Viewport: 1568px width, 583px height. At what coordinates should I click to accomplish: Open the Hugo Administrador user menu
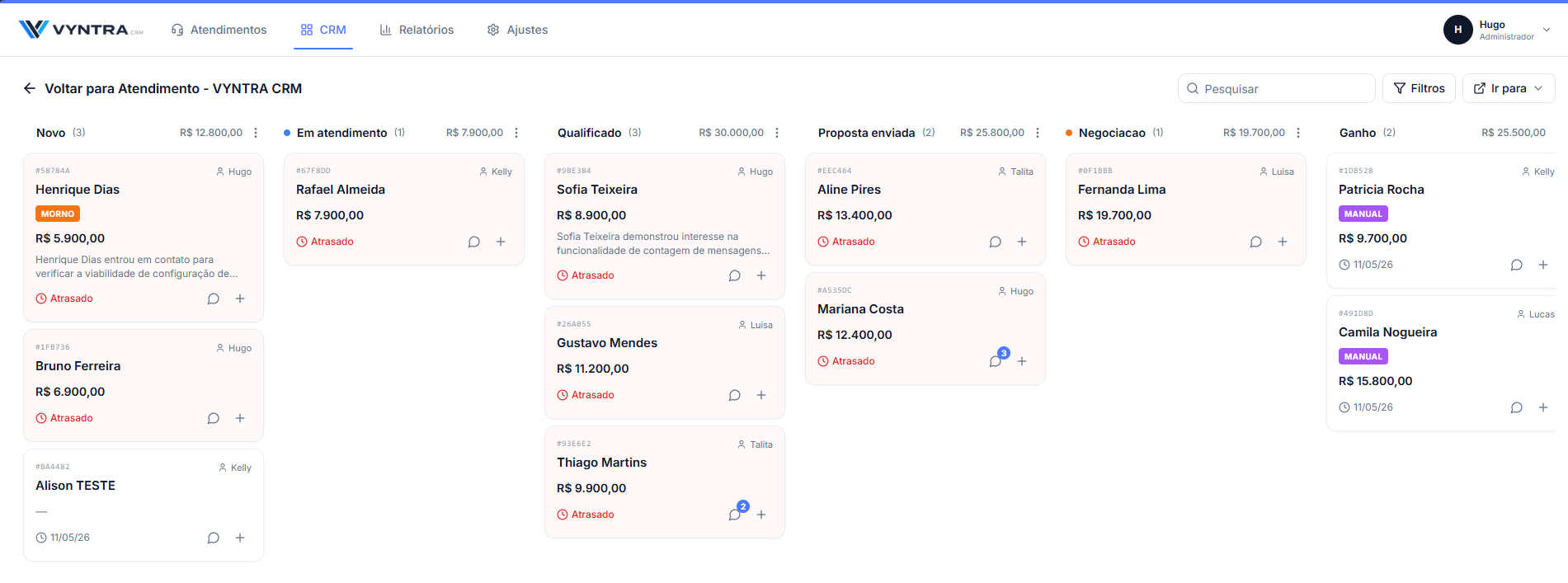pos(1498,30)
